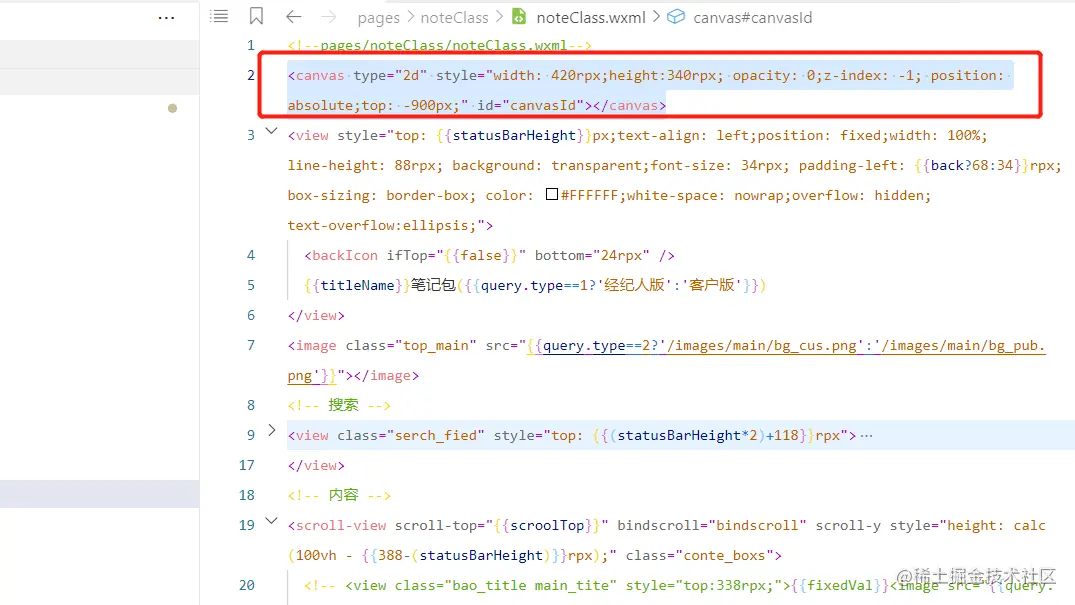Go forward with the right arrow
Image resolution: width=1075 pixels, height=605 pixels.
(x=329, y=17)
